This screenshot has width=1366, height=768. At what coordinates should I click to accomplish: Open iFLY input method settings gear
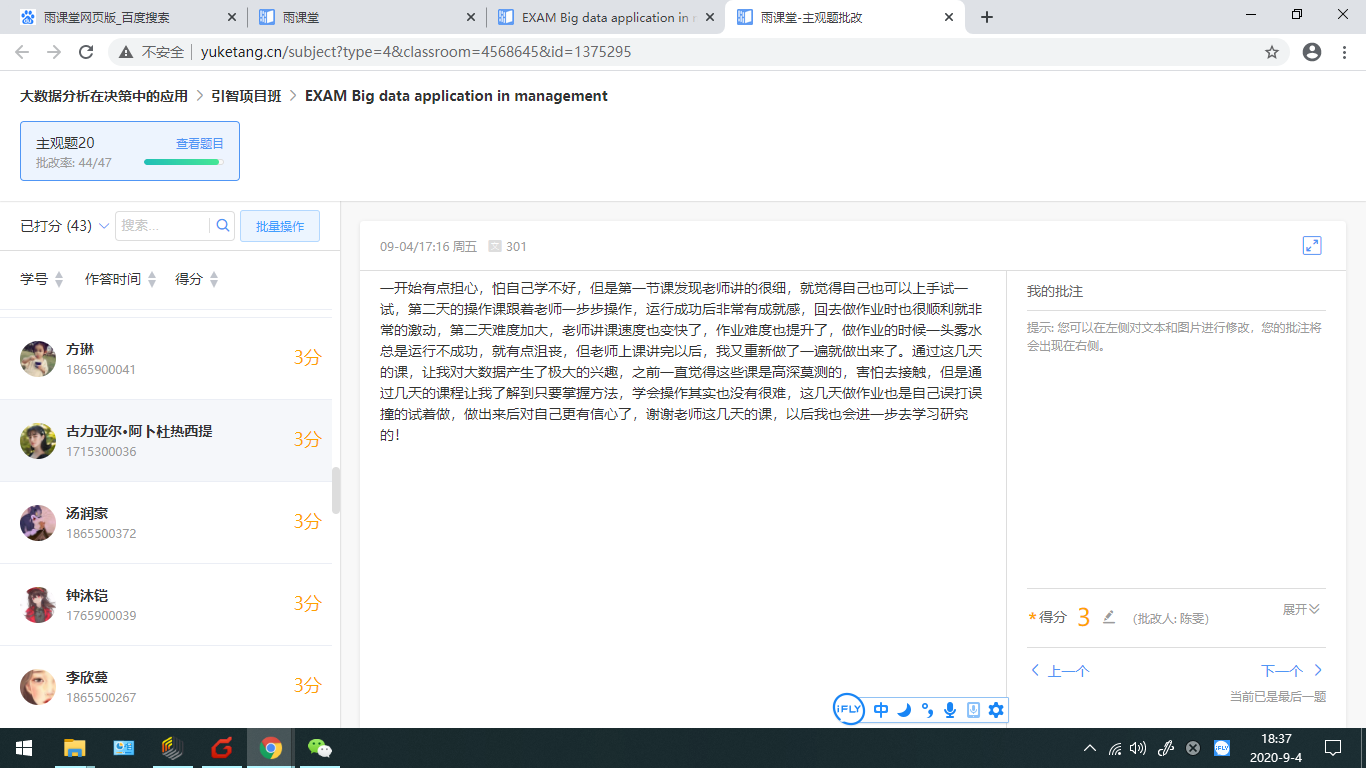point(996,710)
